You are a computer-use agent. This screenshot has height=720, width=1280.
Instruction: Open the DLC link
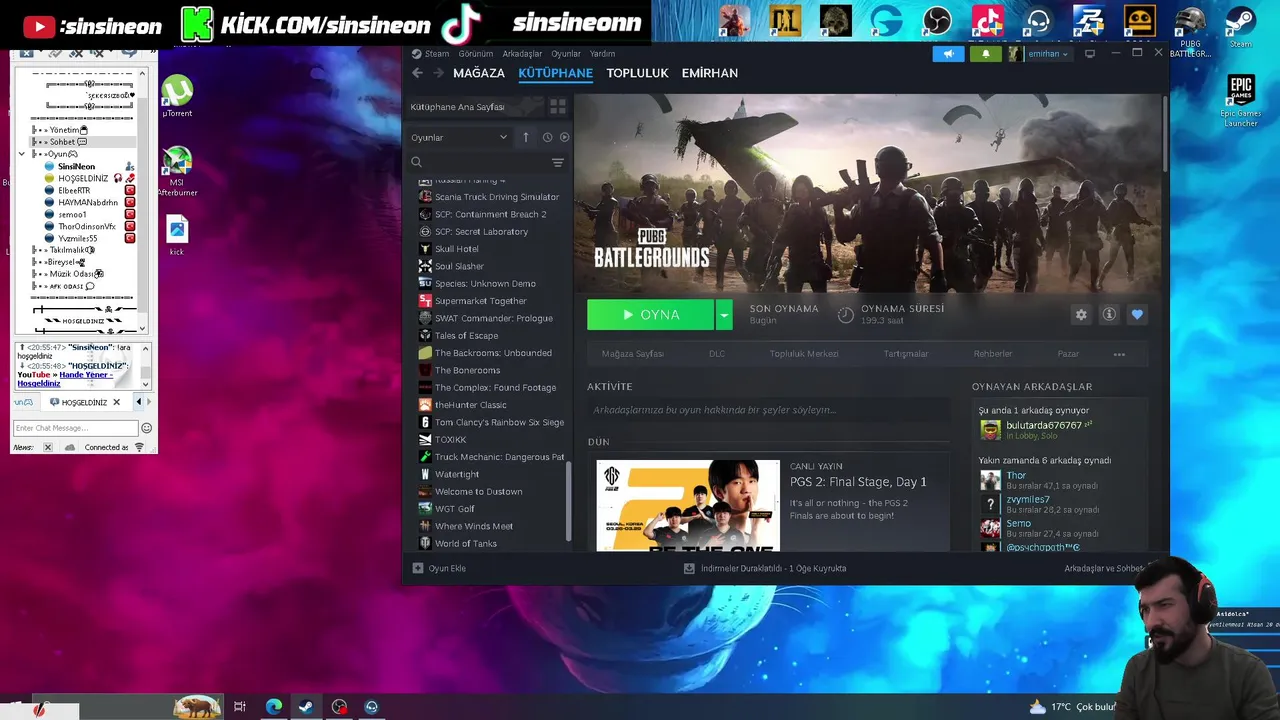pos(717,354)
